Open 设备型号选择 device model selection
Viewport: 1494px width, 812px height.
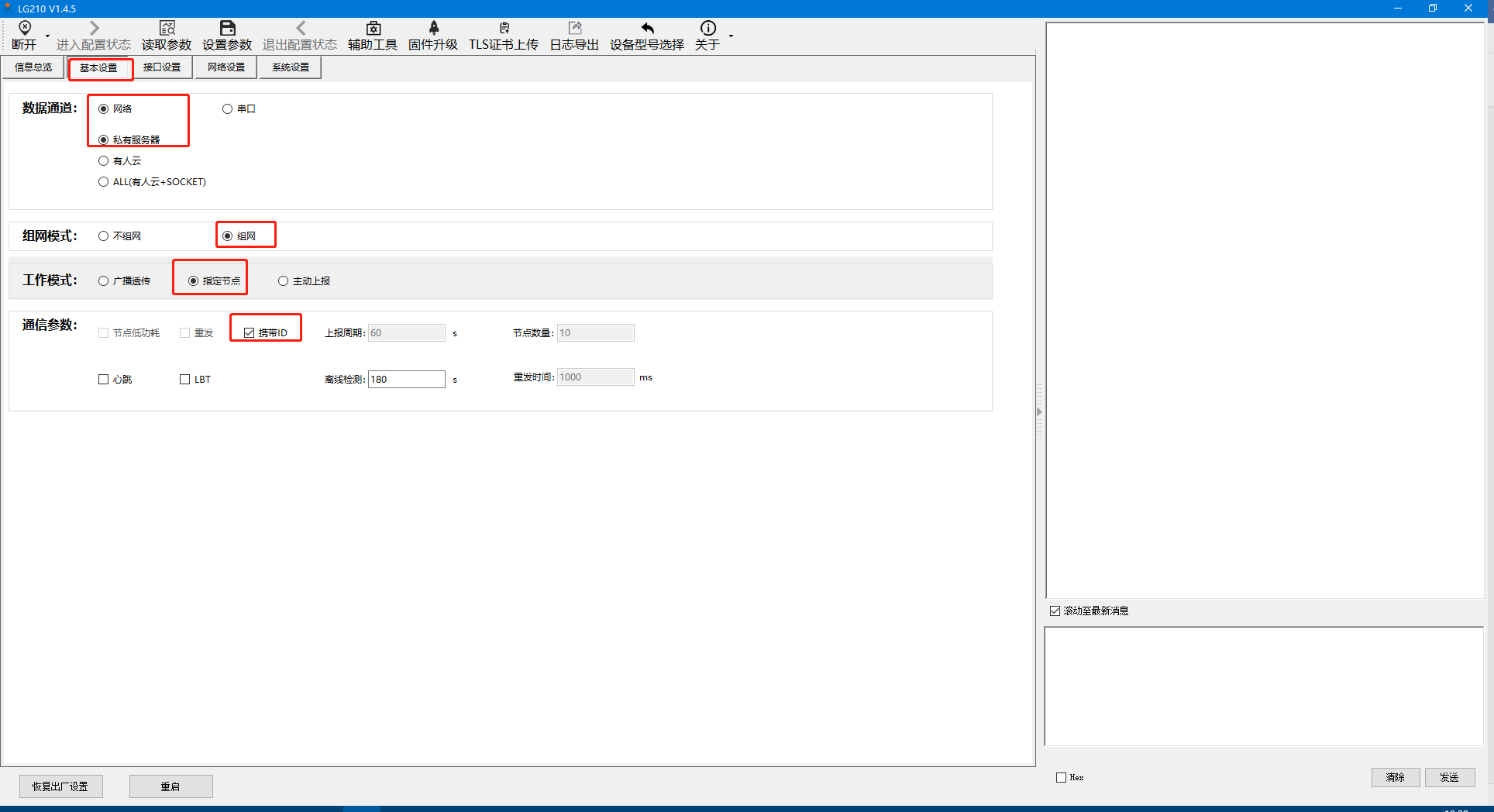click(x=647, y=29)
